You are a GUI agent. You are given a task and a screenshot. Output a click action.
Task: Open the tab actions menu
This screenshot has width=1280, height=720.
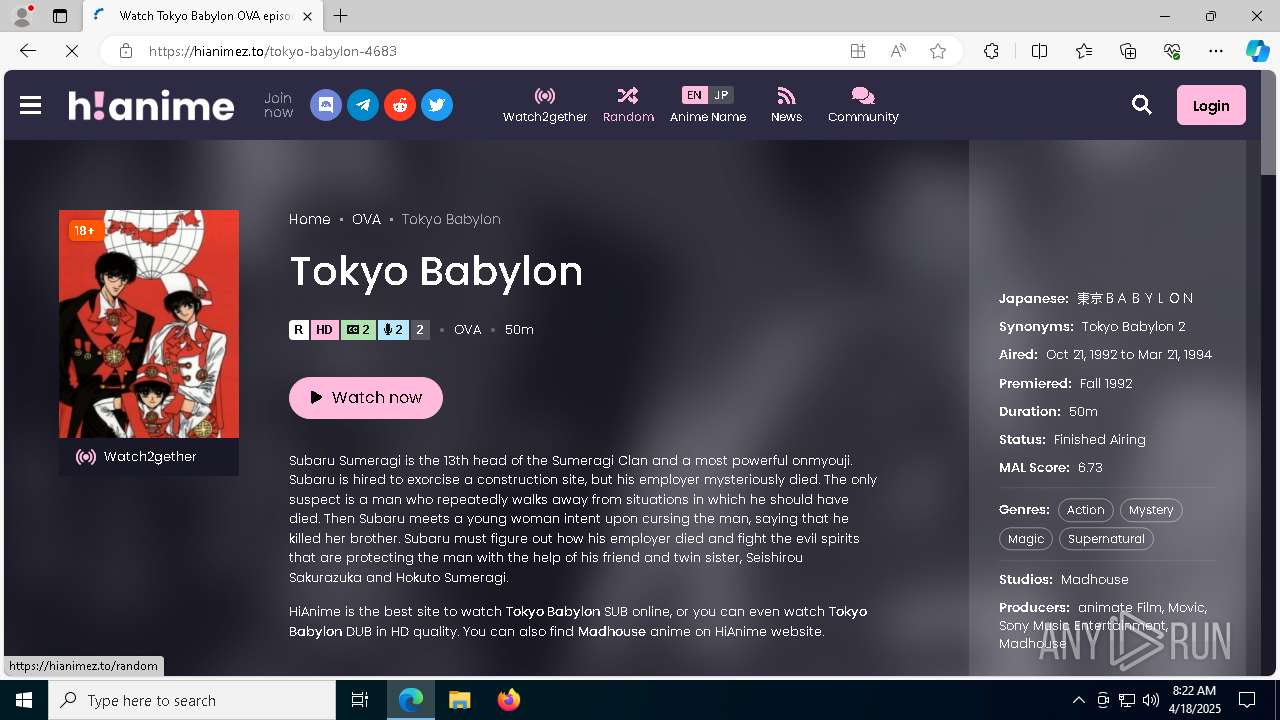click(x=60, y=16)
